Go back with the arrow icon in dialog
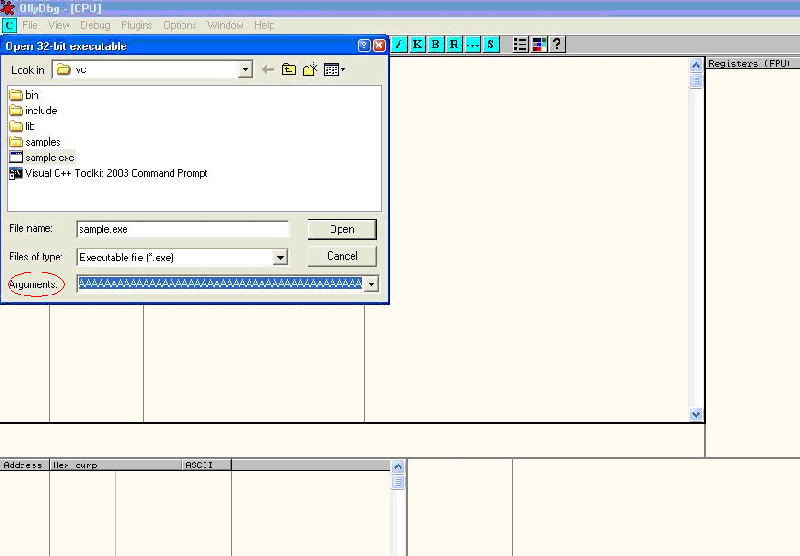 [268, 69]
